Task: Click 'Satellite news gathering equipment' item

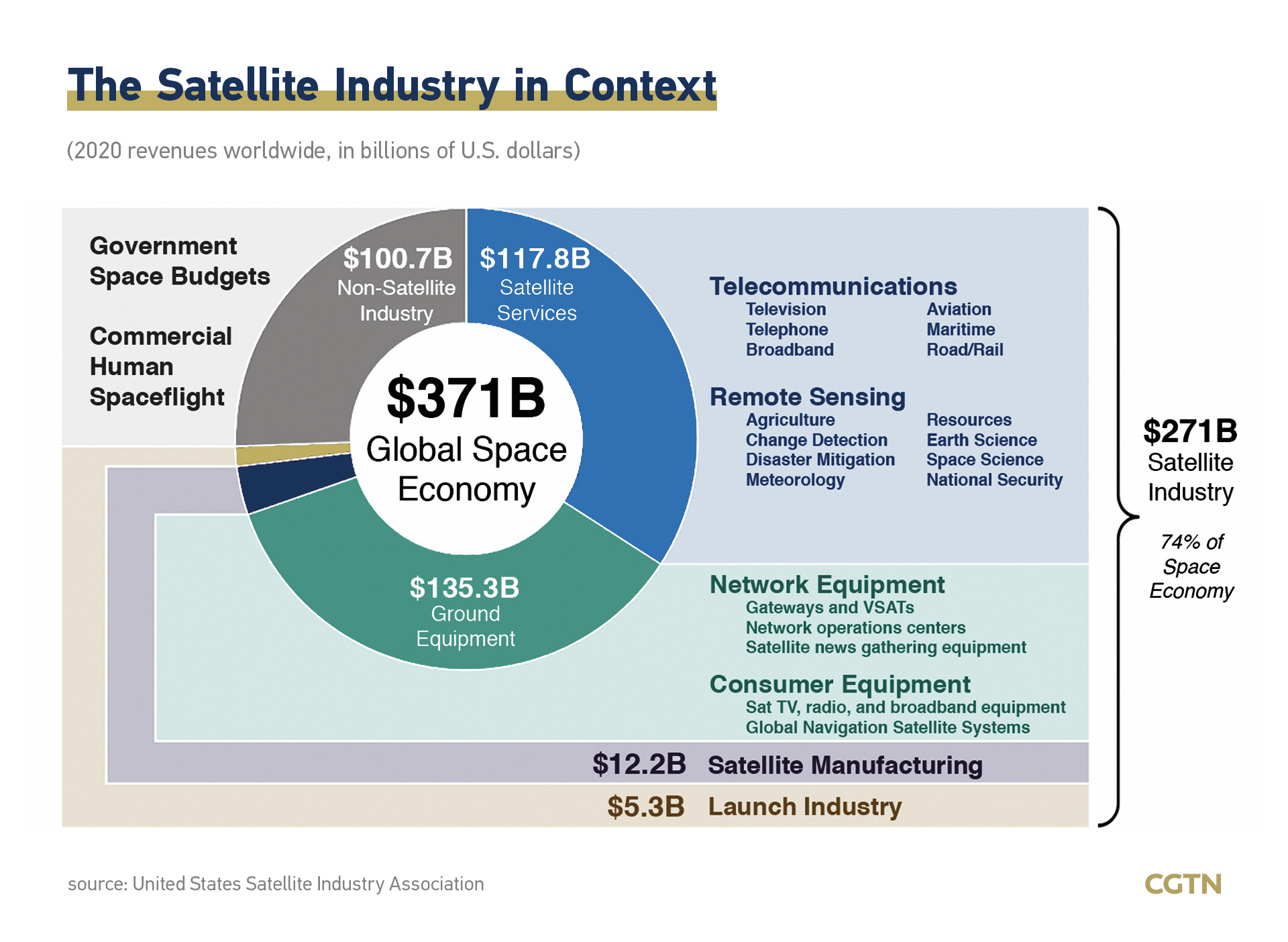Action: click(886, 647)
